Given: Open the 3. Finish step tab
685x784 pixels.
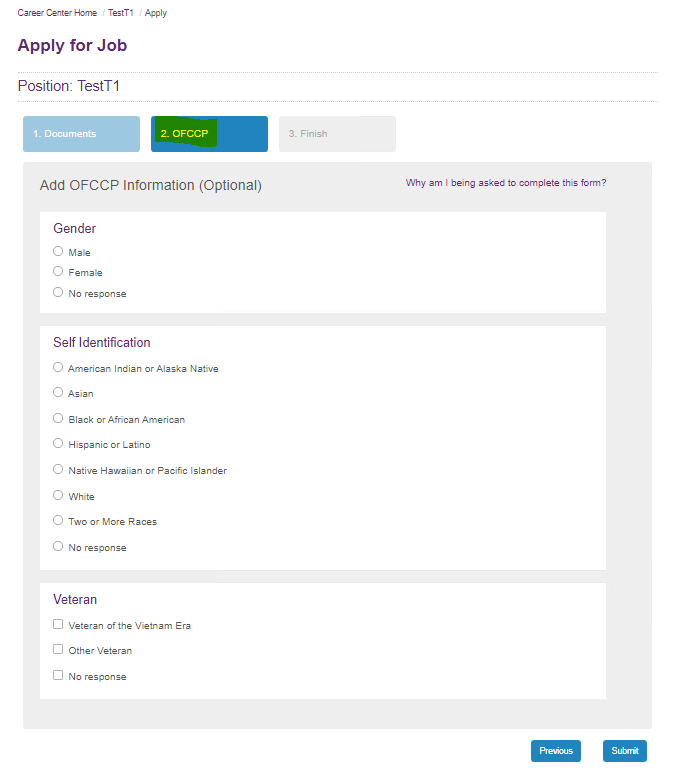Looking at the screenshot, I should tap(337, 134).
